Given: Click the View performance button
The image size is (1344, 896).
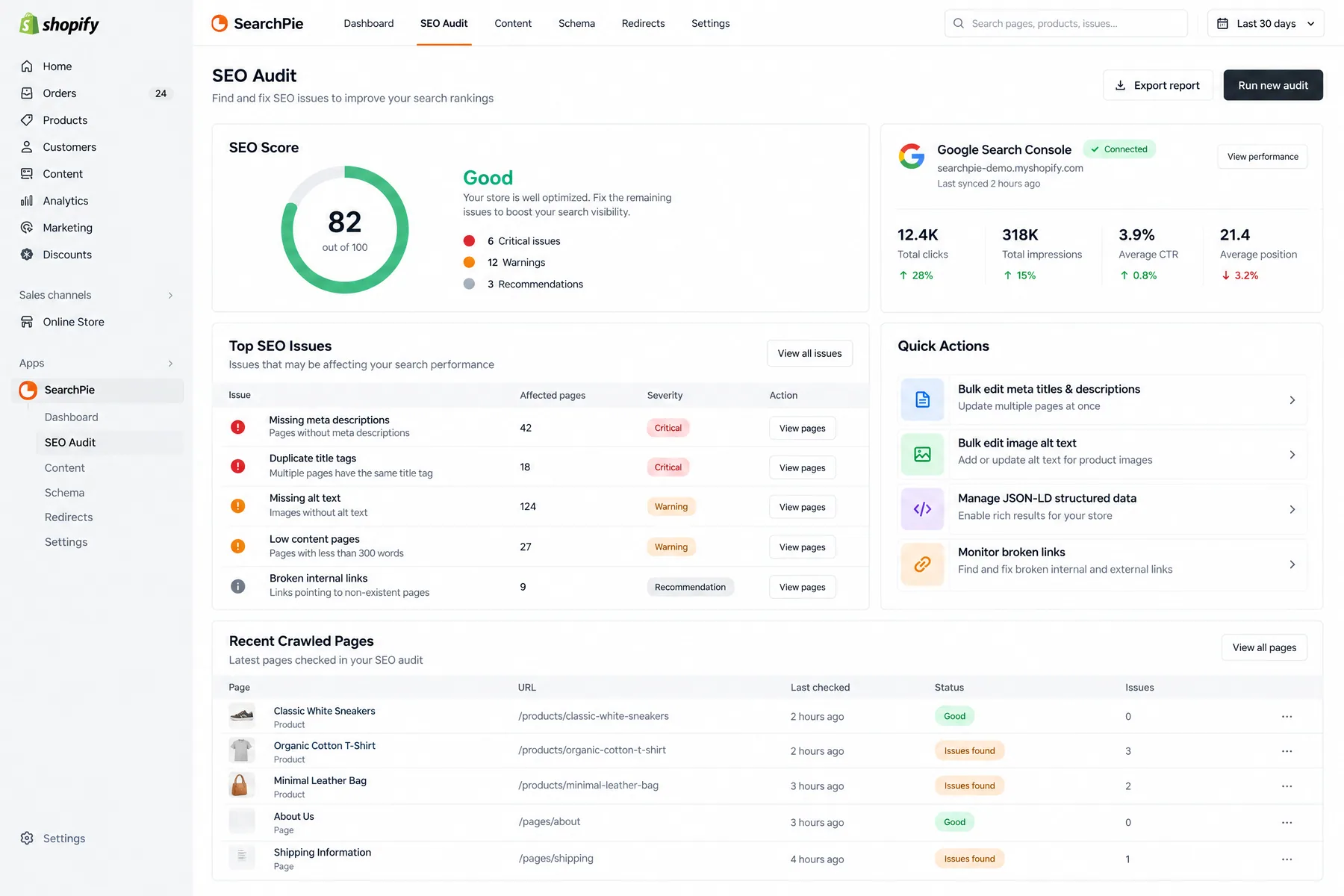Looking at the screenshot, I should [1263, 157].
